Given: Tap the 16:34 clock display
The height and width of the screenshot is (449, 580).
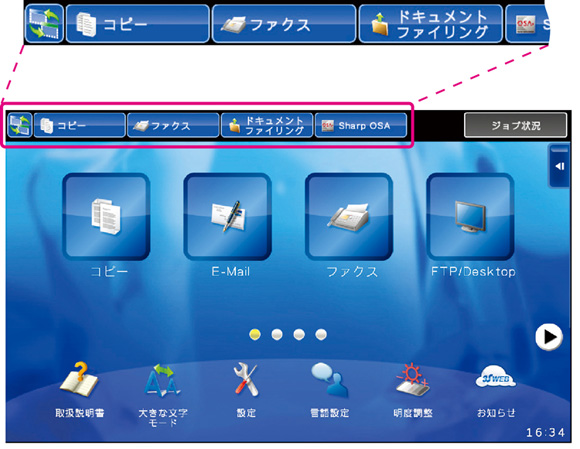Looking at the screenshot, I should click(546, 432).
